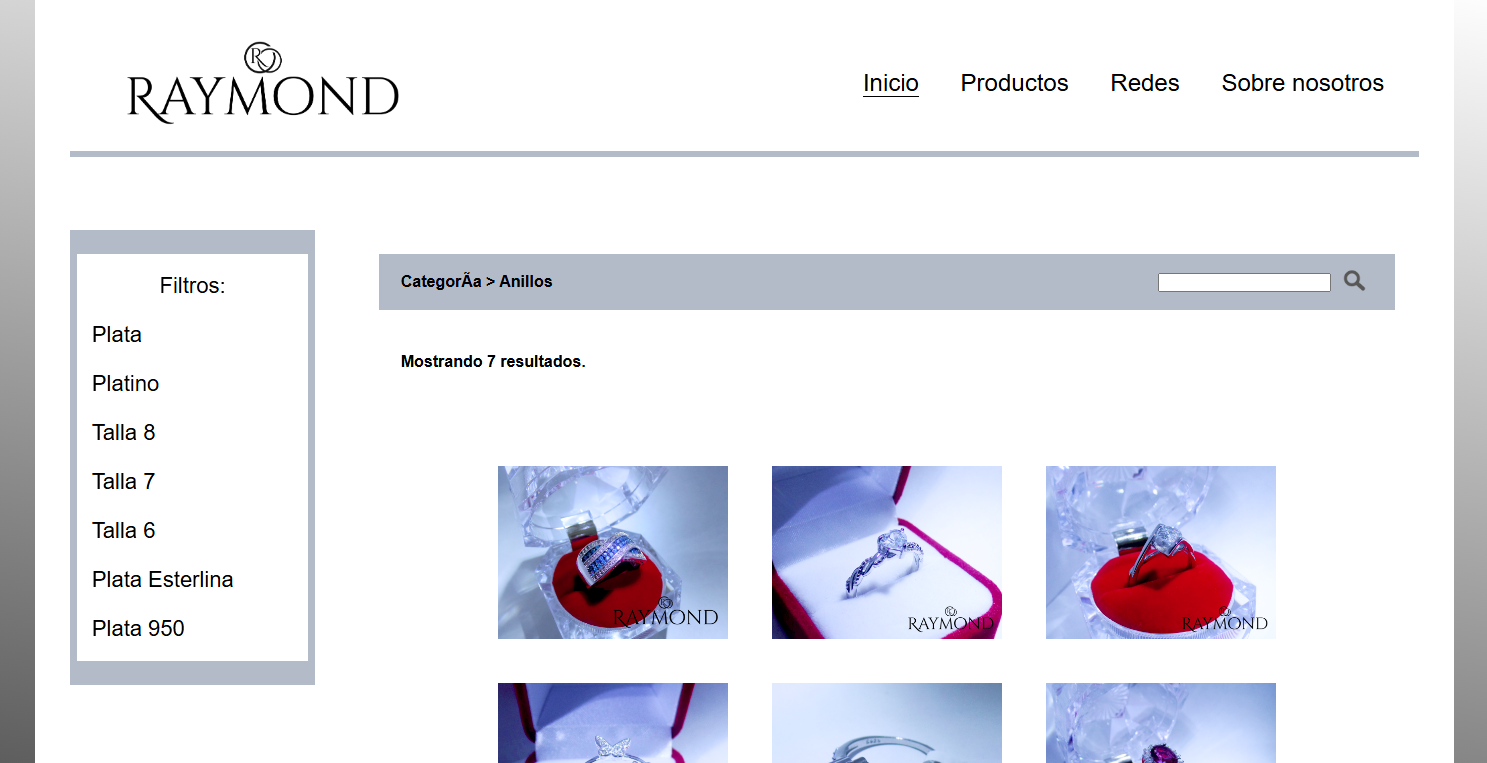Screen dimensions: 1487x763
Task: View the twisted ring in white box
Action: coord(887,552)
